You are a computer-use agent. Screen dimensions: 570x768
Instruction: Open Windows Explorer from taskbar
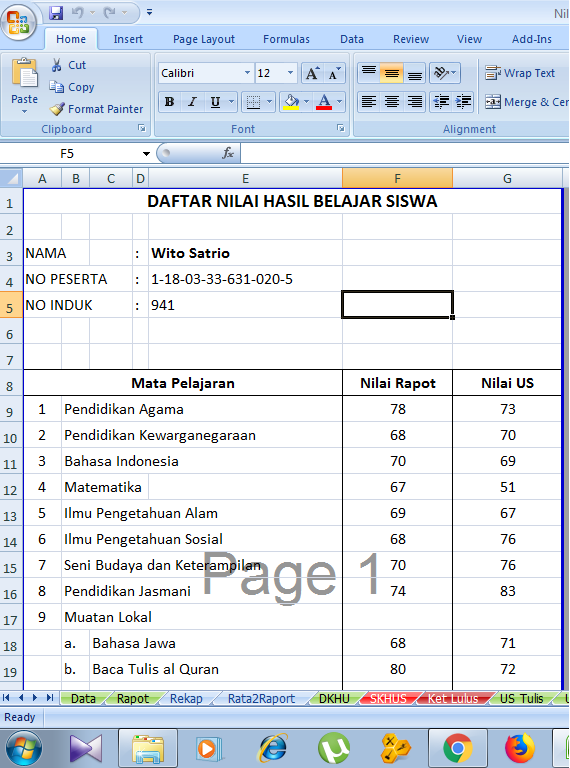148,748
